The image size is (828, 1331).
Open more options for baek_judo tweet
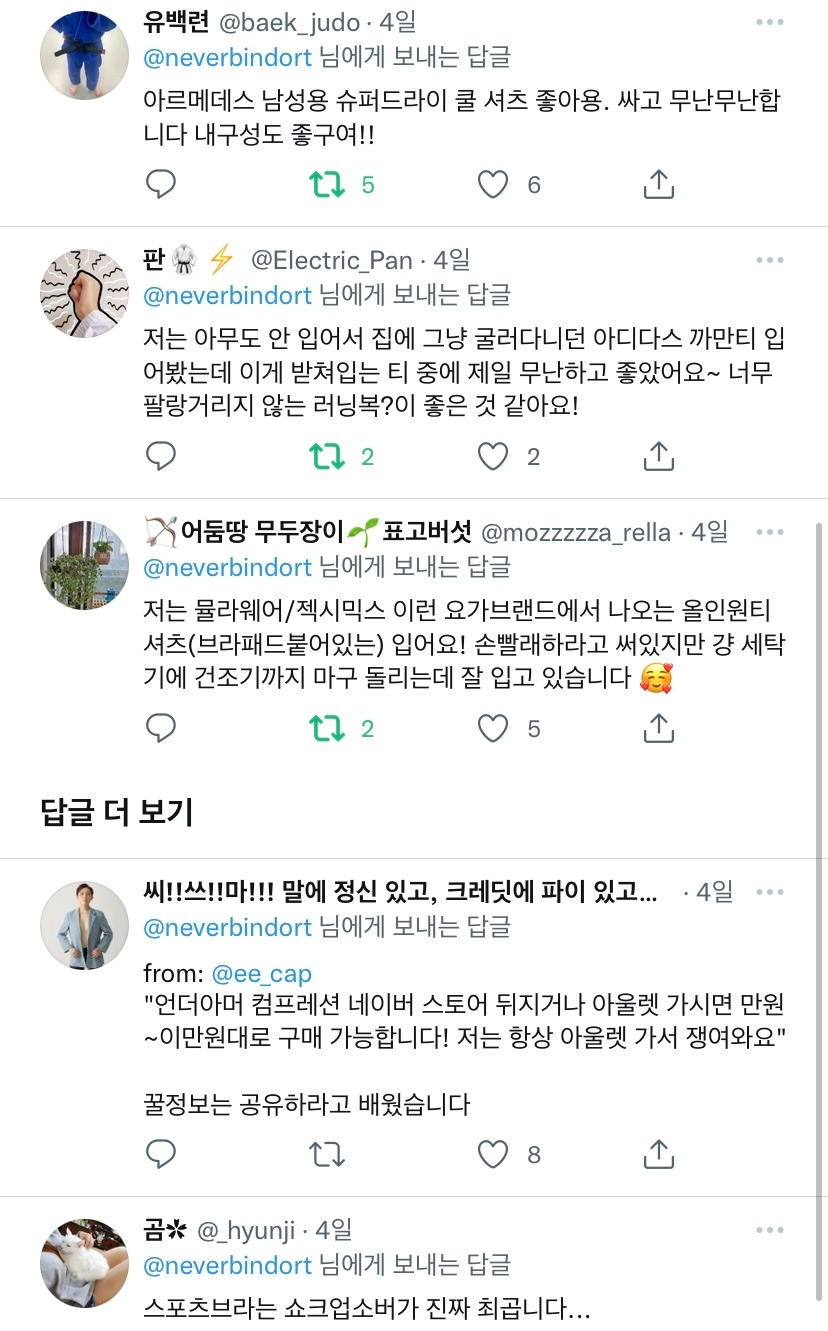[770, 22]
